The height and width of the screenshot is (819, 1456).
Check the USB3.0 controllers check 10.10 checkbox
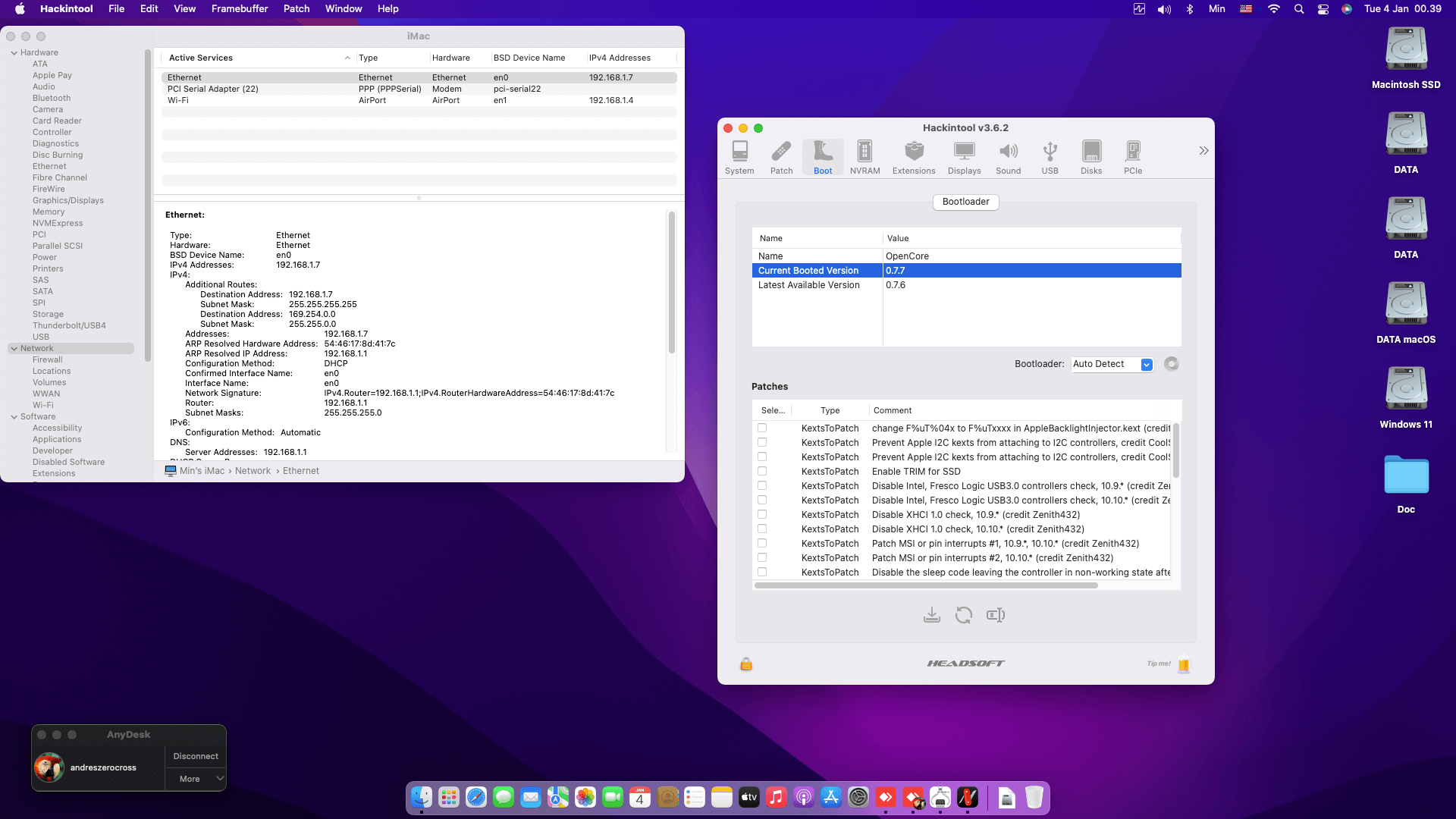(x=762, y=500)
